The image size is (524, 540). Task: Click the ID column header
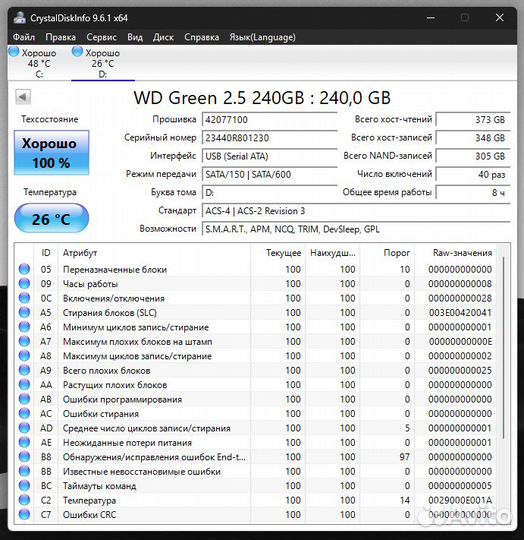coord(46,252)
